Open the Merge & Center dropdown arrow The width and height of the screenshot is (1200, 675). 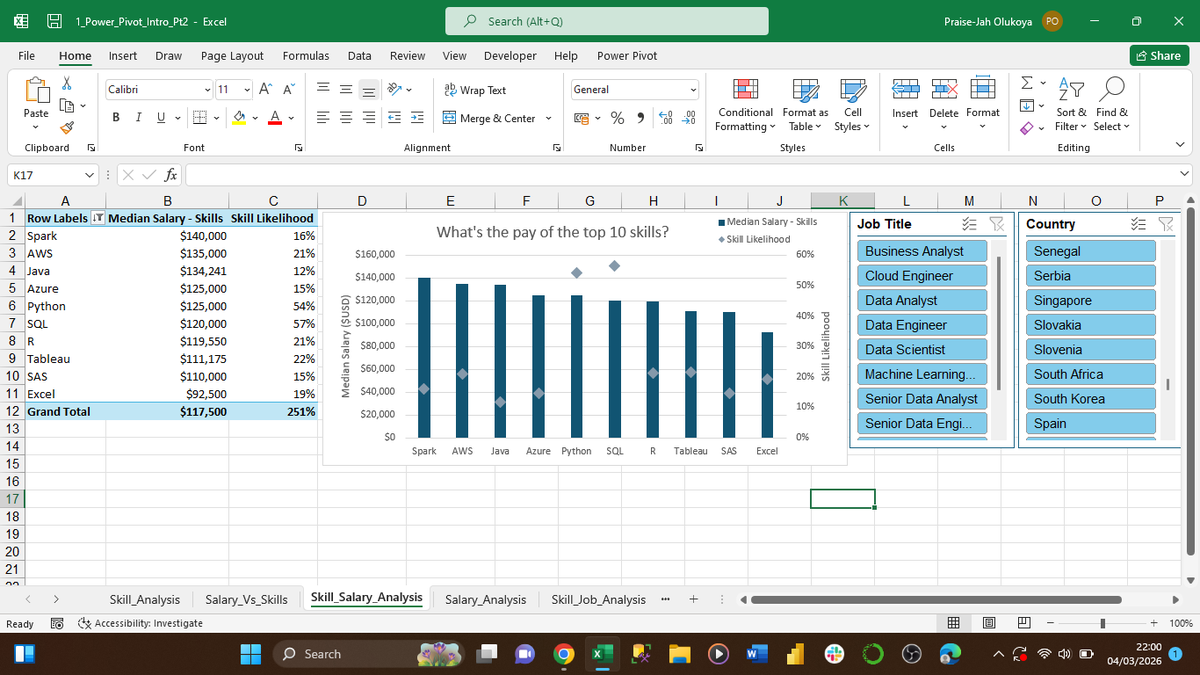click(x=549, y=119)
